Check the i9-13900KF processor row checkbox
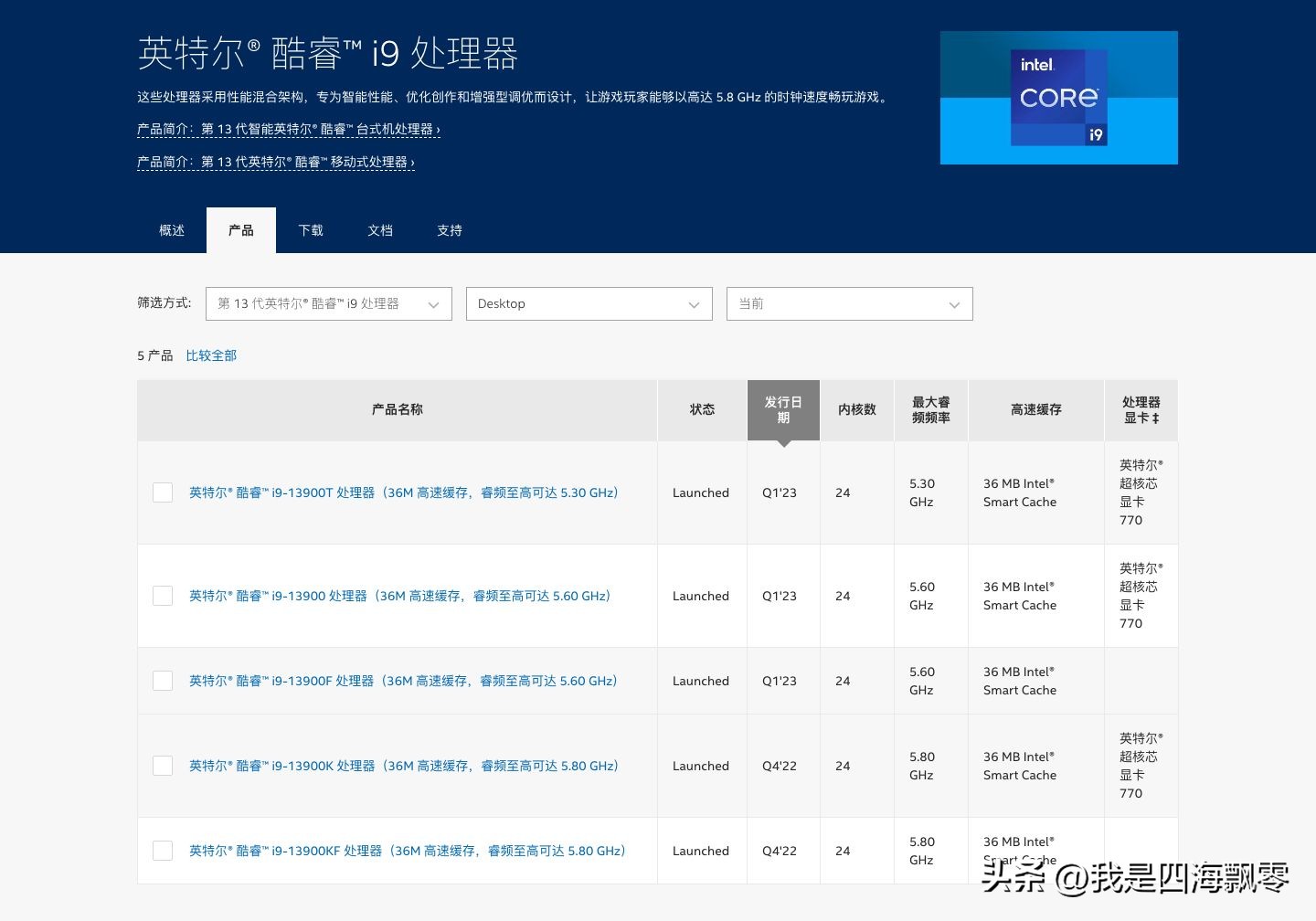 point(162,850)
